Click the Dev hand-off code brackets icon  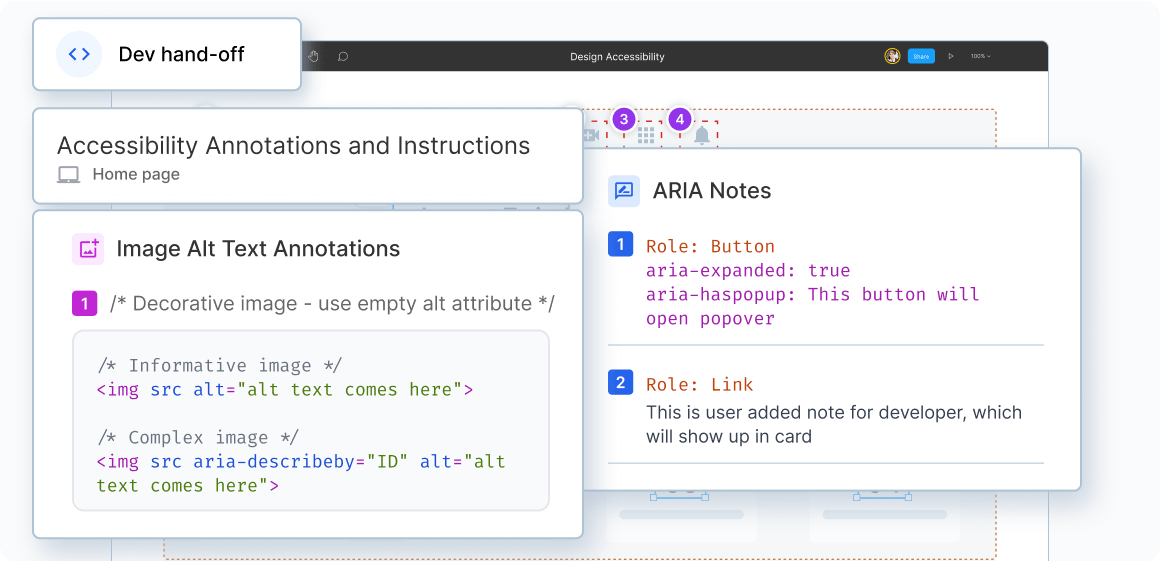coord(79,54)
